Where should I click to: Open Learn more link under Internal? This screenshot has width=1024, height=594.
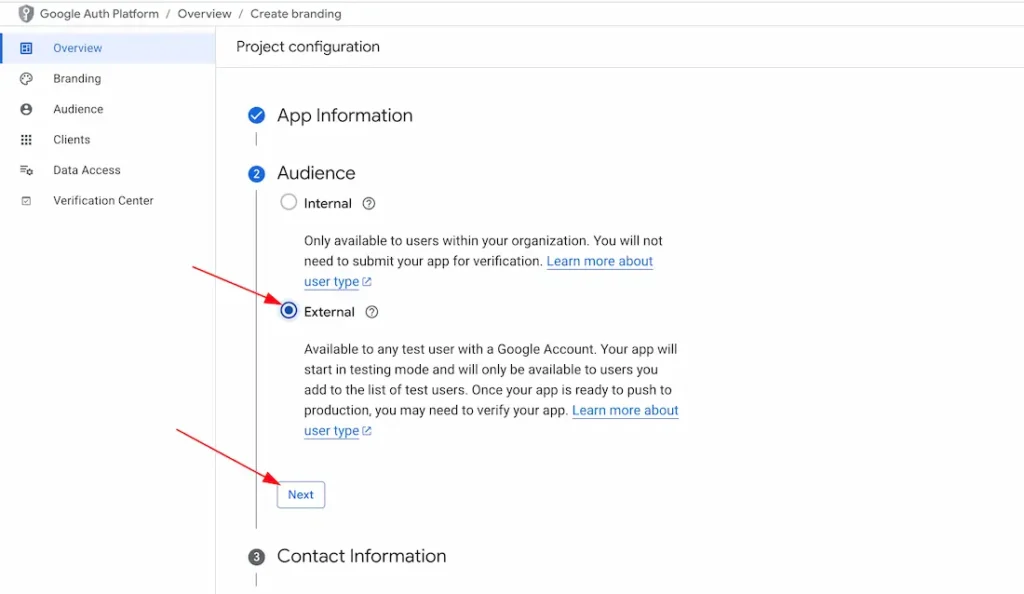(x=599, y=261)
